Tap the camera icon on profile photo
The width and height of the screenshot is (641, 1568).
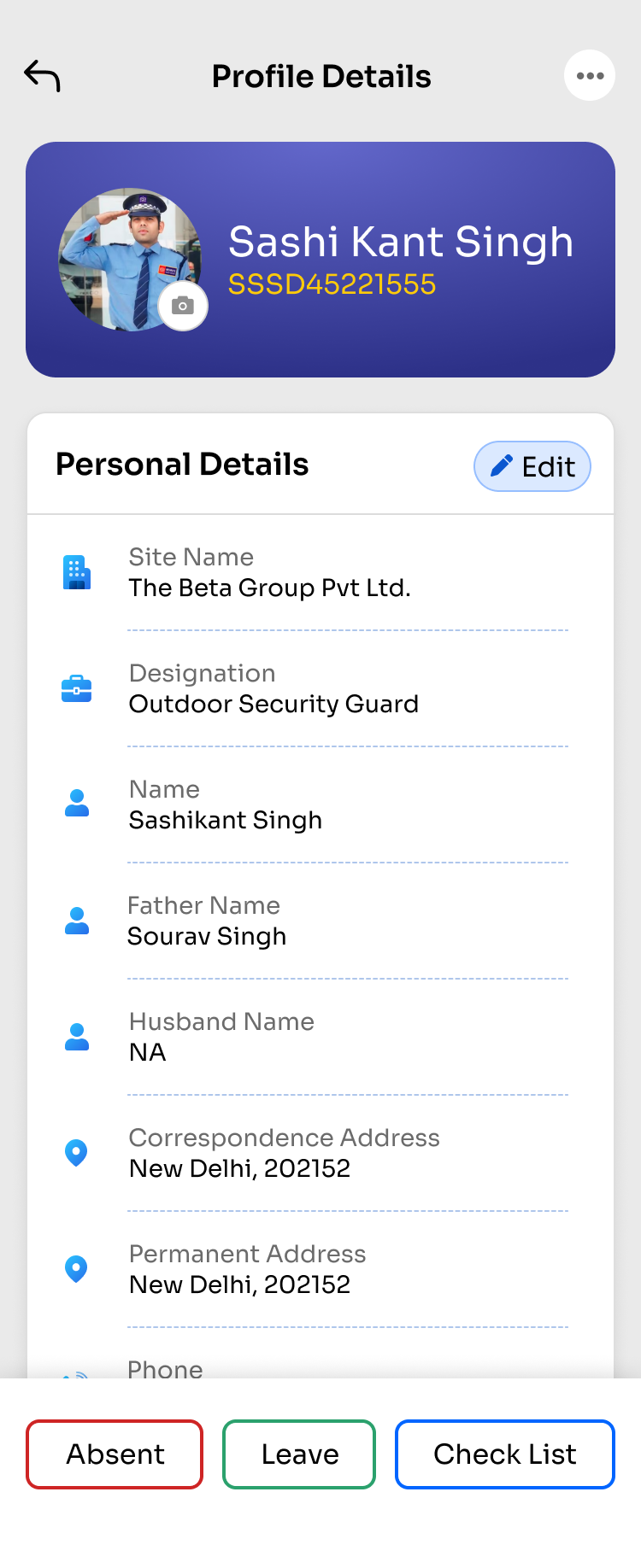coord(183,306)
